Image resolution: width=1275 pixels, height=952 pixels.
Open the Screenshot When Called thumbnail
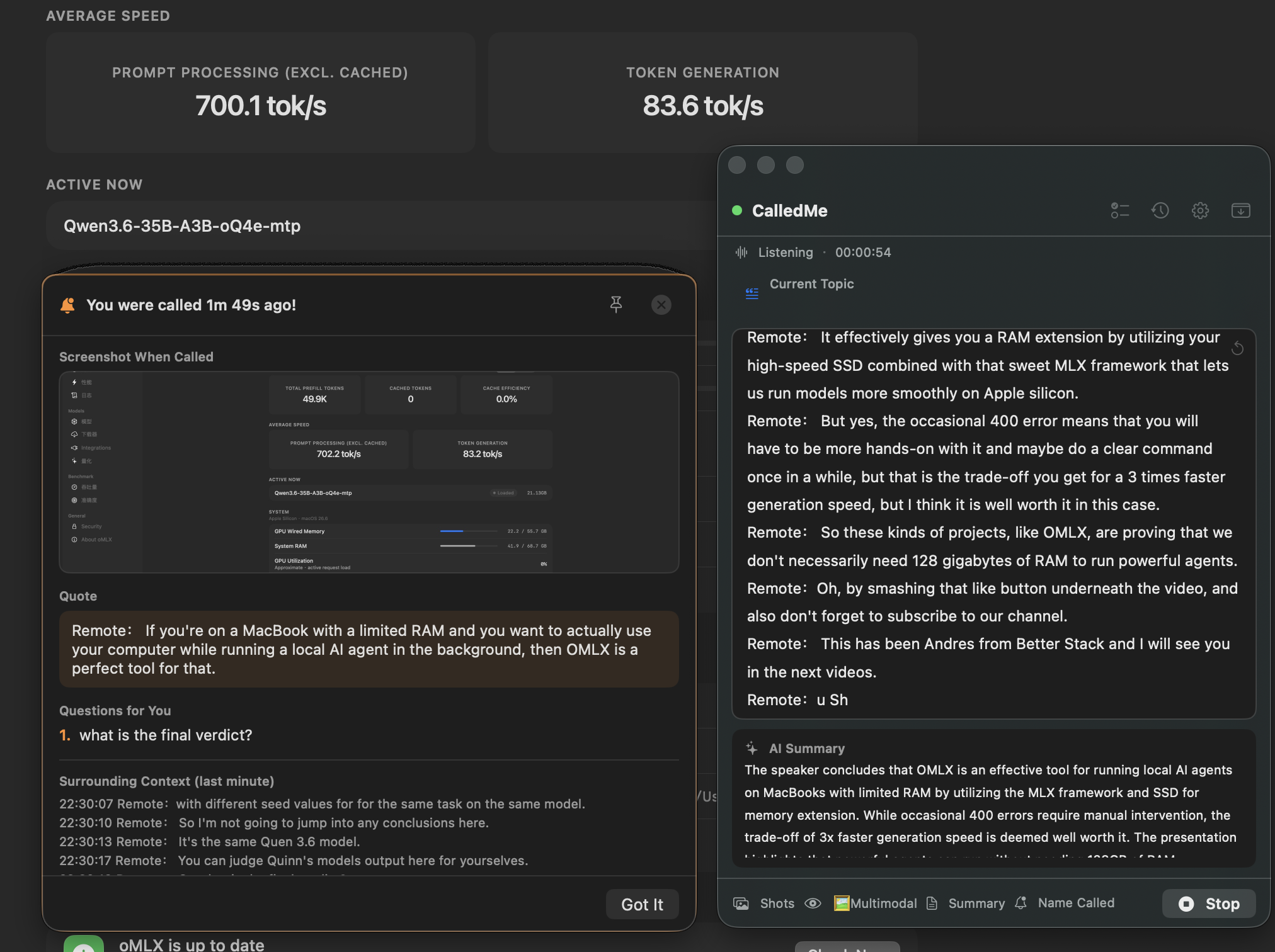click(x=369, y=472)
